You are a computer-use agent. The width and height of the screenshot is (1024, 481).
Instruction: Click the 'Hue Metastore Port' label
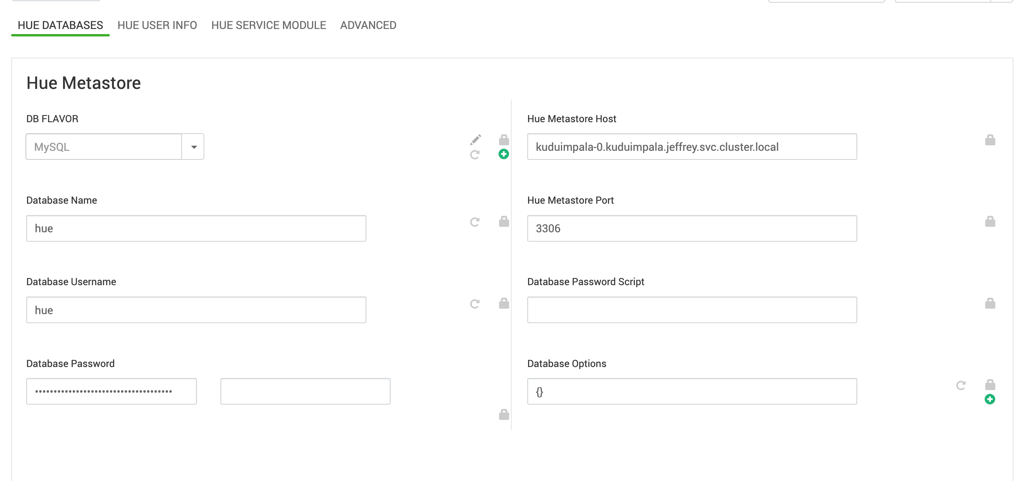(570, 200)
